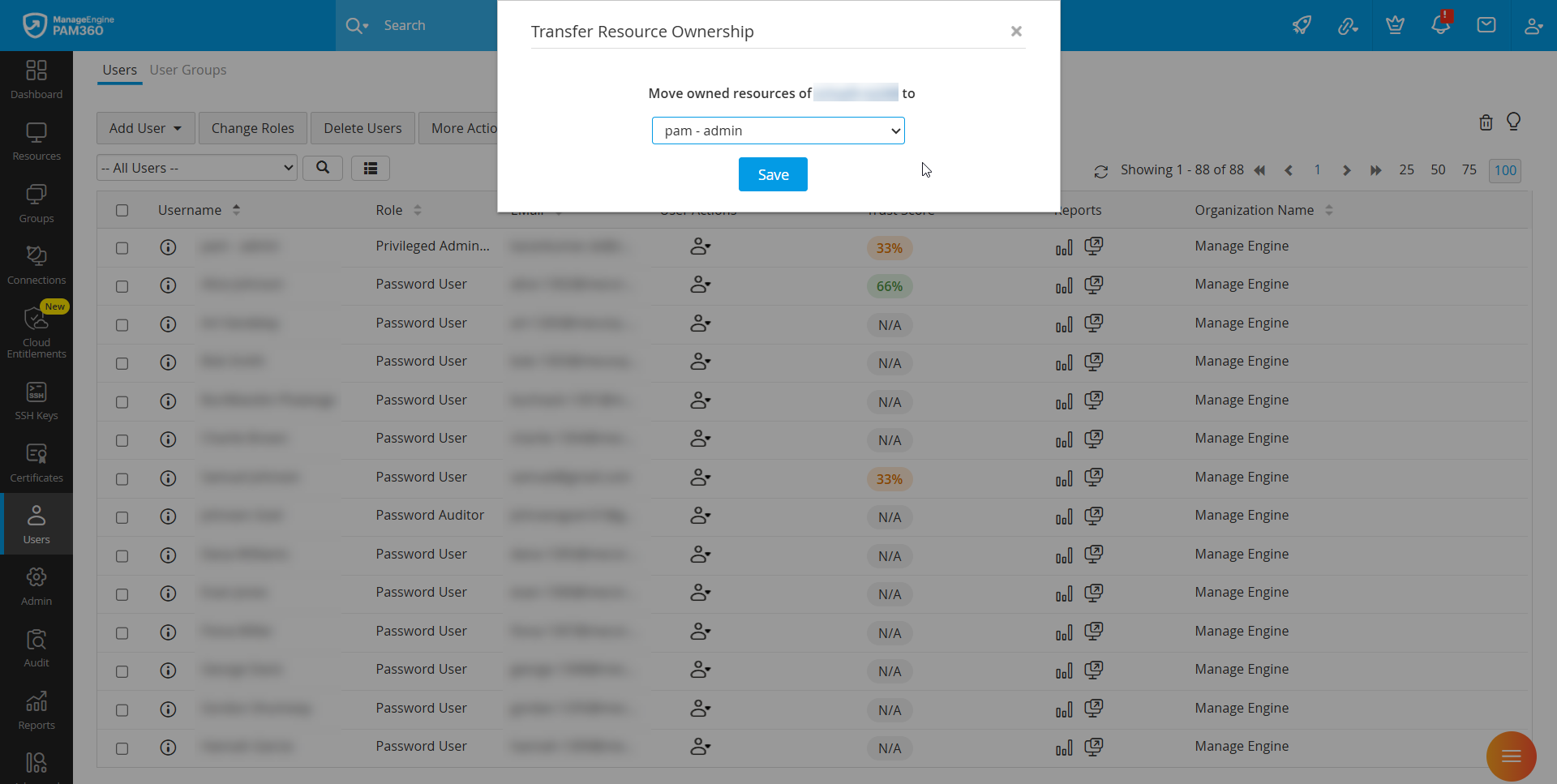This screenshot has height=784, width=1557.
Task: Click the refresh icon near Showing 1-88
Action: pyautogui.click(x=1100, y=171)
